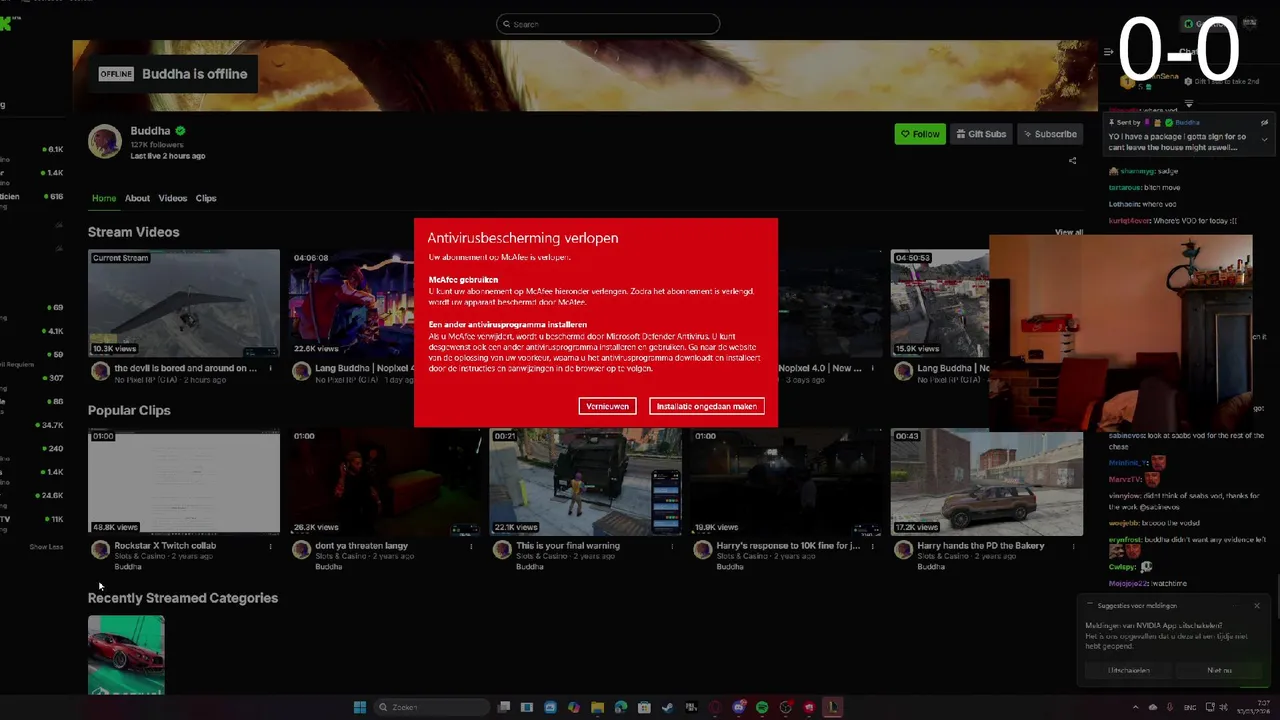Image resolution: width=1280 pixels, height=720 pixels.
Task: Play This is your final warning clip
Action: [x=585, y=483]
